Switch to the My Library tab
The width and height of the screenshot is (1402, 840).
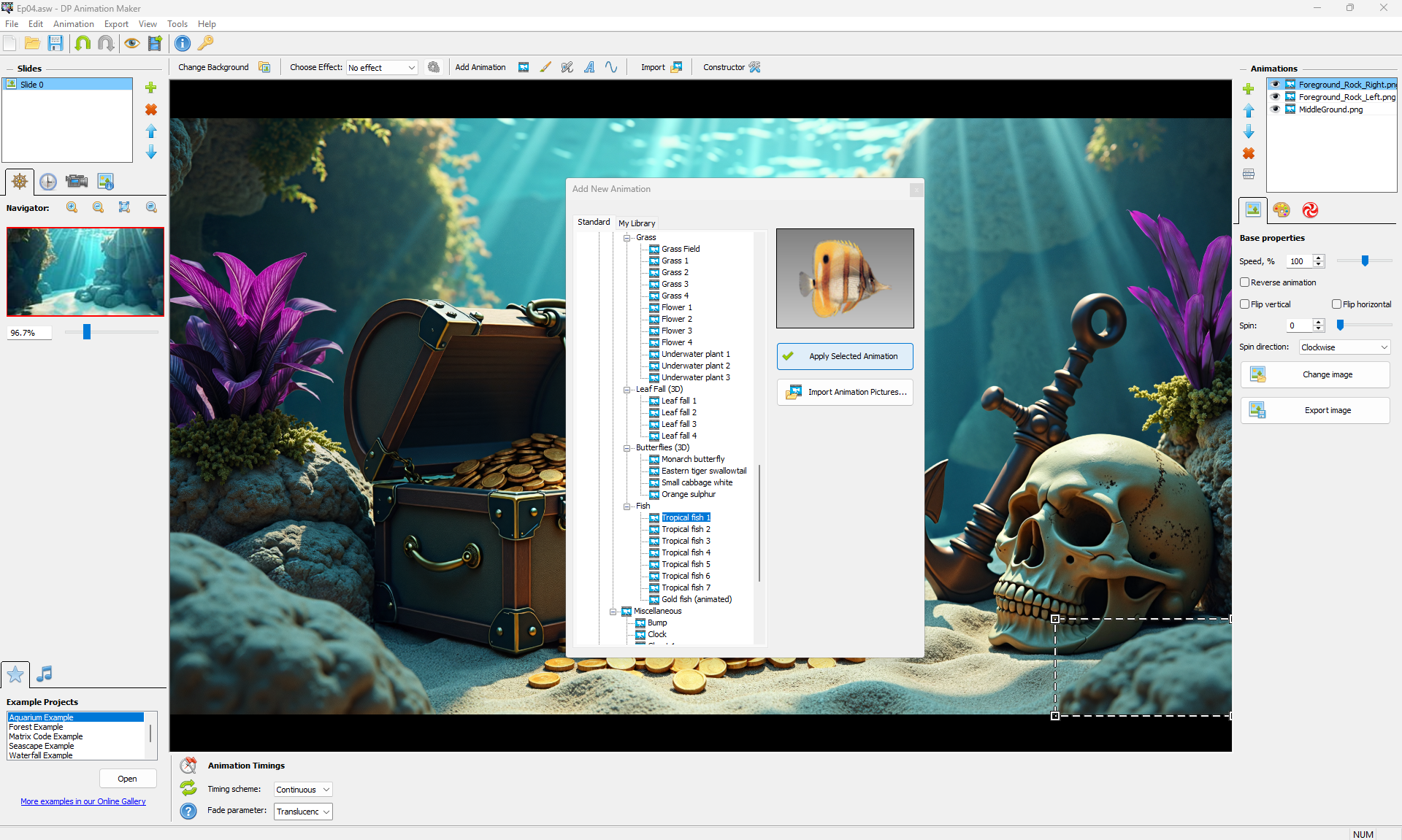click(637, 223)
